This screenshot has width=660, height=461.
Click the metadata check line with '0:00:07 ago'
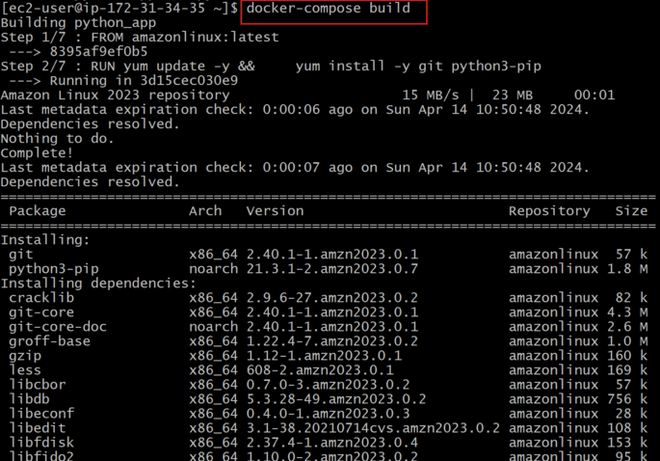tap(295, 168)
